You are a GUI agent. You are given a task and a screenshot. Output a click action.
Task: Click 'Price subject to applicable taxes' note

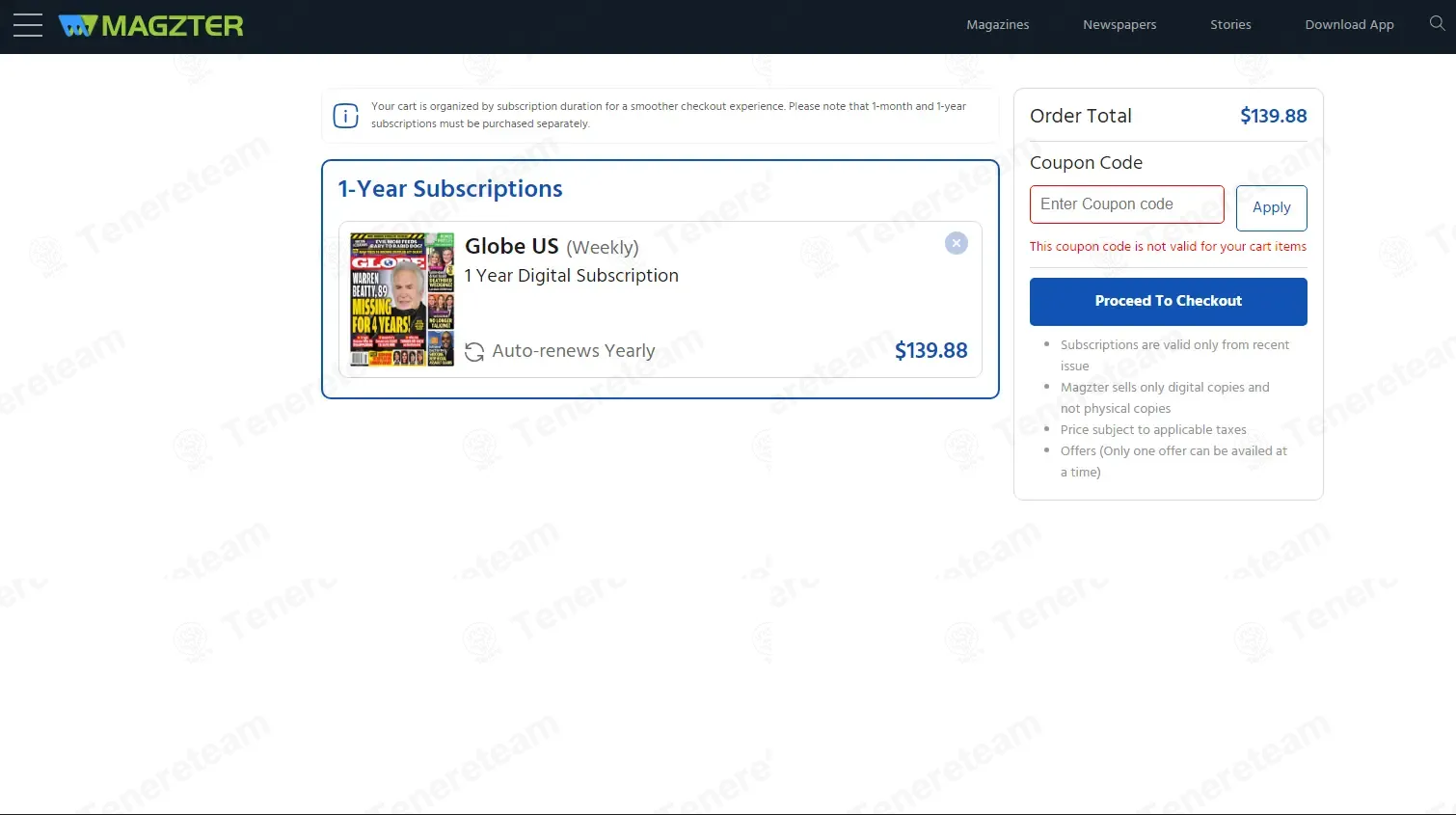coord(1153,430)
